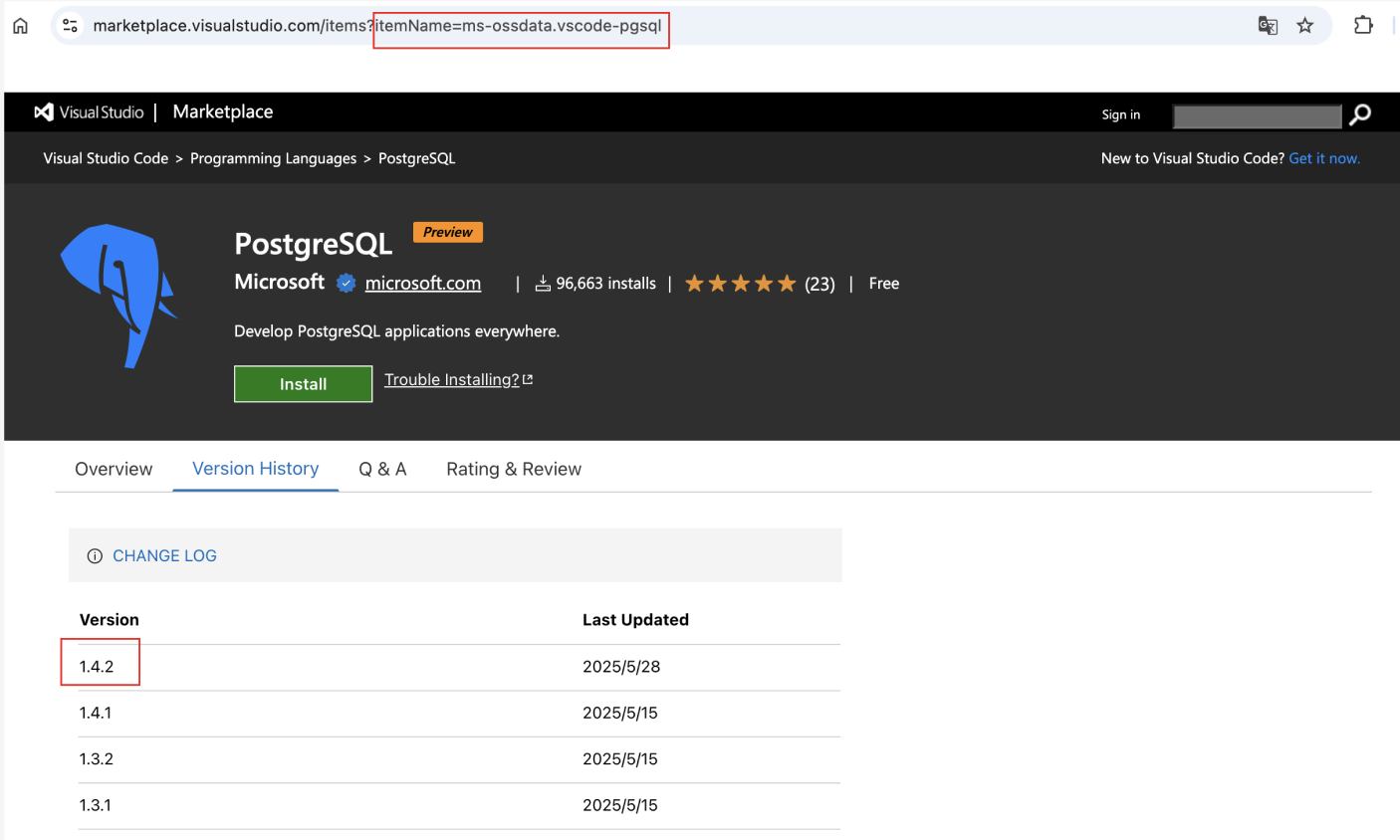This screenshot has height=840, width=1400.
Task: Focus the marketplace search field
Action: coord(1257,116)
